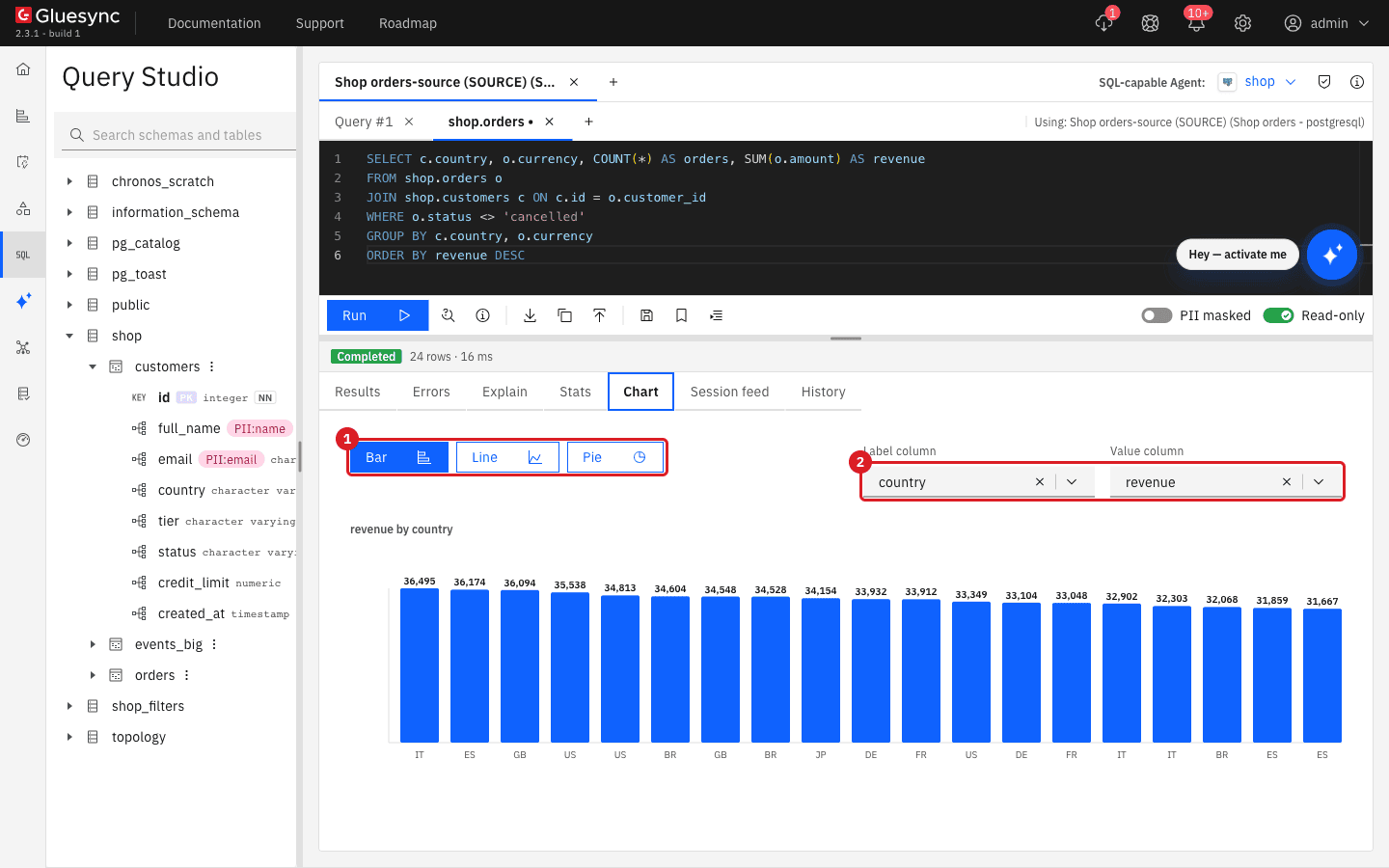This screenshot has height=868, width=1389.
Task: Switch to the Explain tab
Action: pos(504,392)
